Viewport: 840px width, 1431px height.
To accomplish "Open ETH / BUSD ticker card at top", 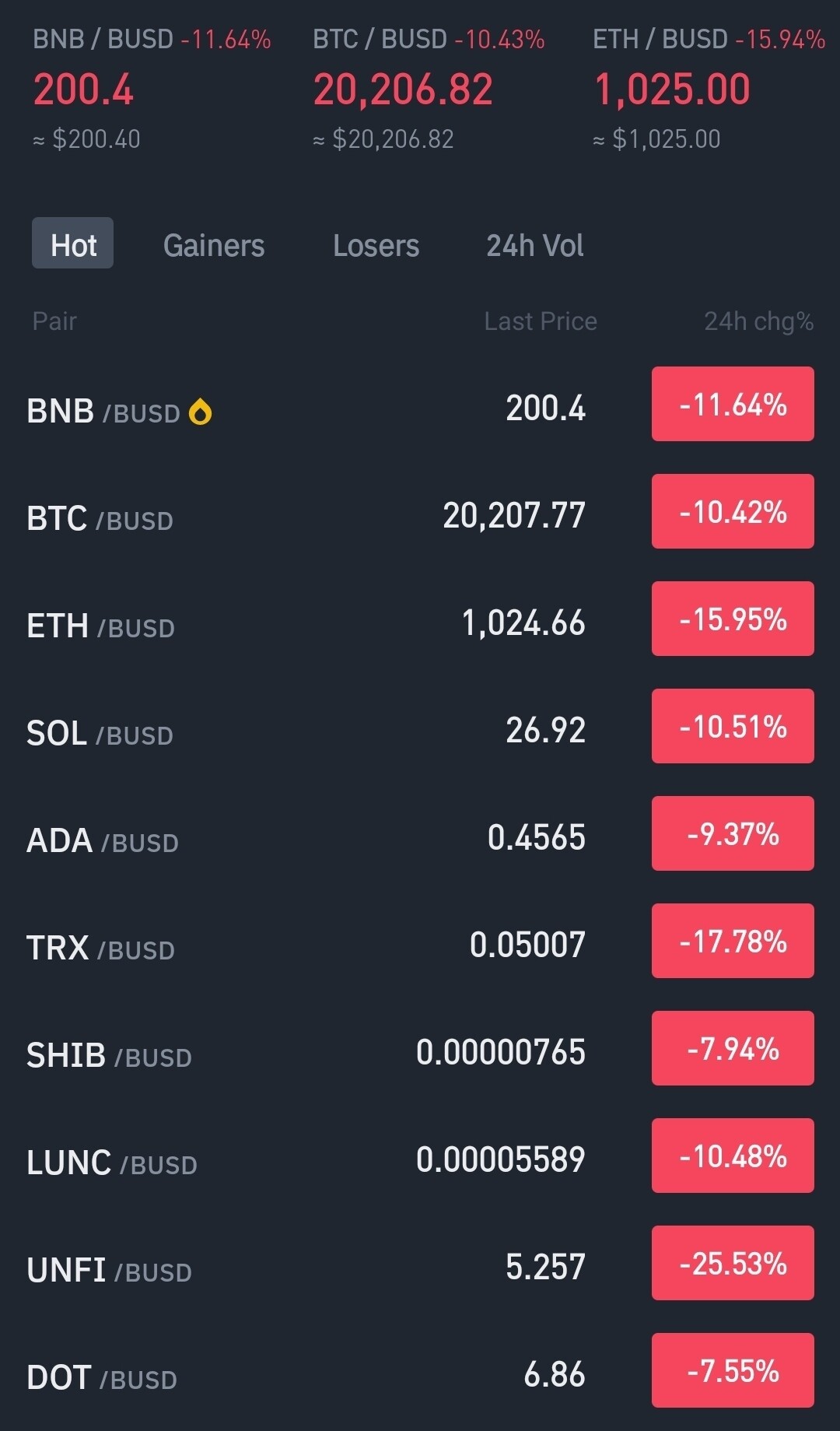I will 708,88.
